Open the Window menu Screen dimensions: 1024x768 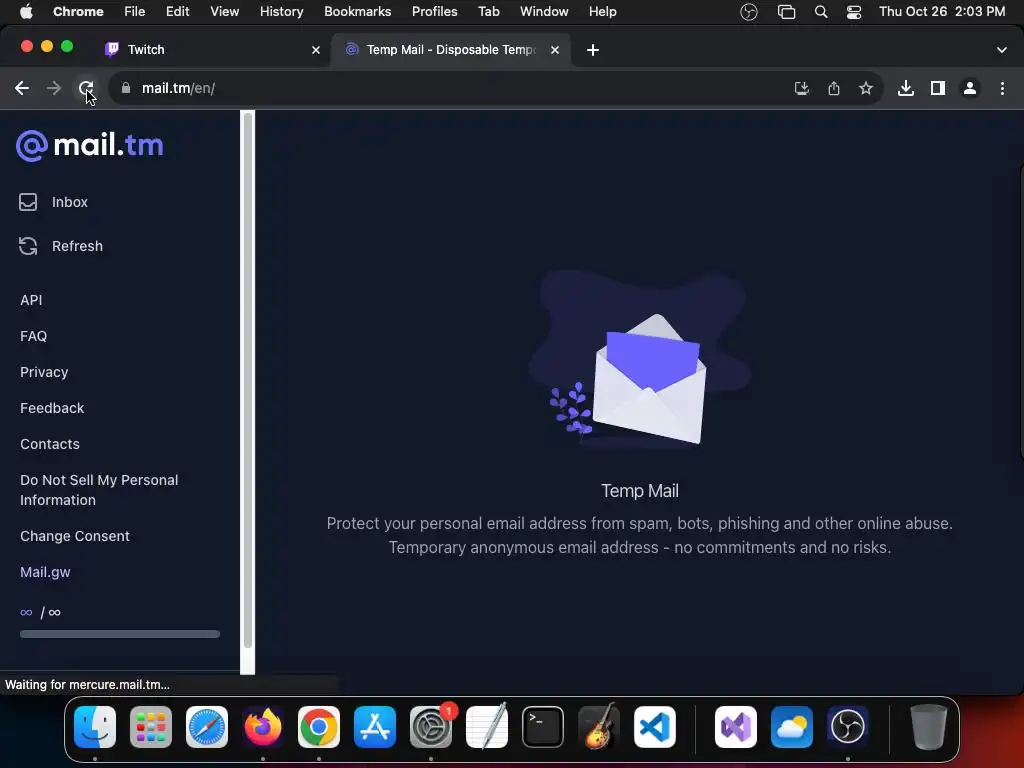point(544,12)
